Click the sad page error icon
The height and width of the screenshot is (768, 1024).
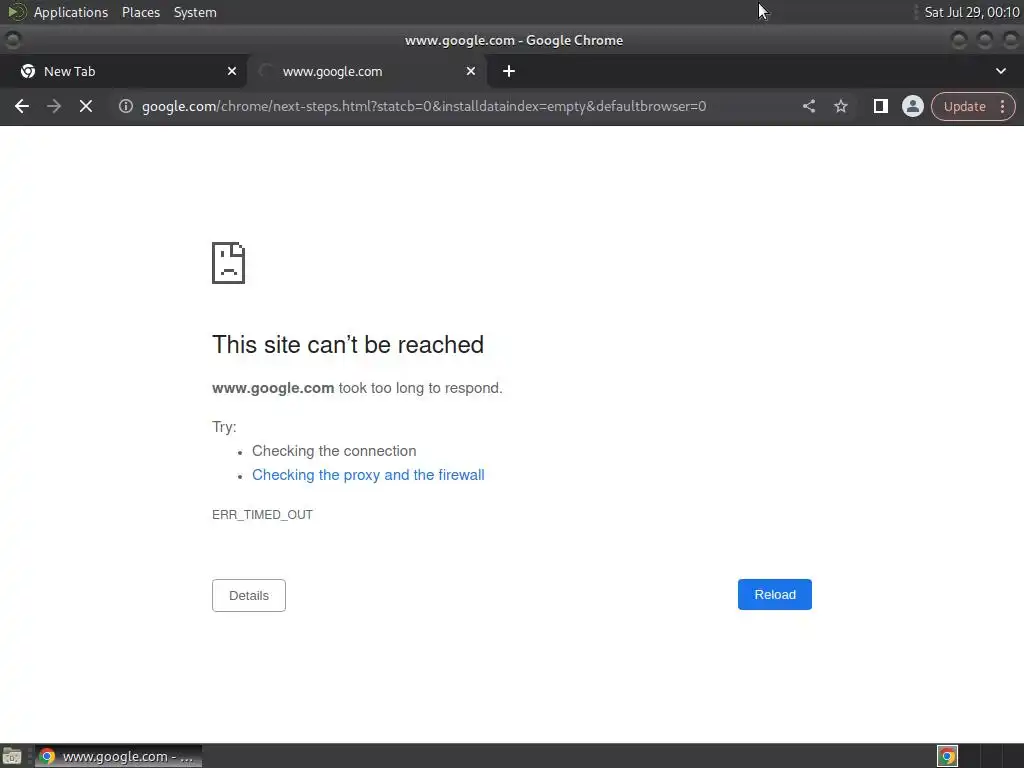point(229,263)
